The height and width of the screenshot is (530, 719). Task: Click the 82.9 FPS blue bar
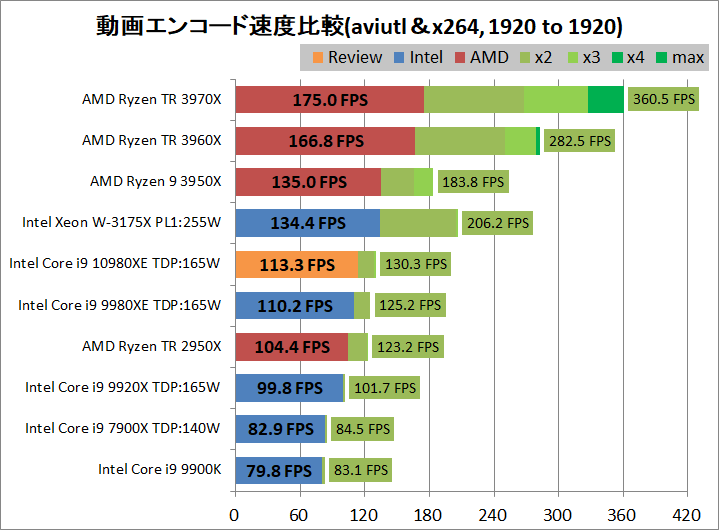(280, 429)
